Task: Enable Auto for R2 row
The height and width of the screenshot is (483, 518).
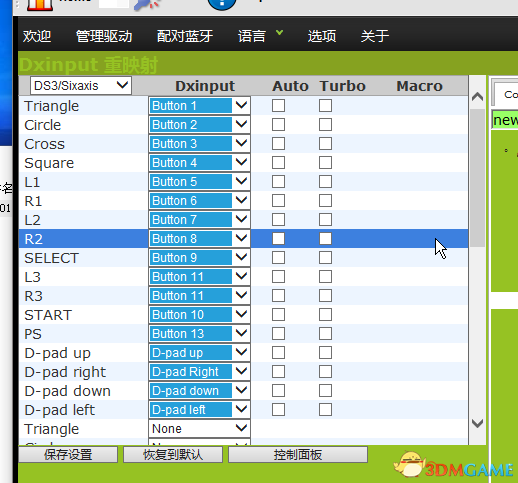Action: coord(278,239)
